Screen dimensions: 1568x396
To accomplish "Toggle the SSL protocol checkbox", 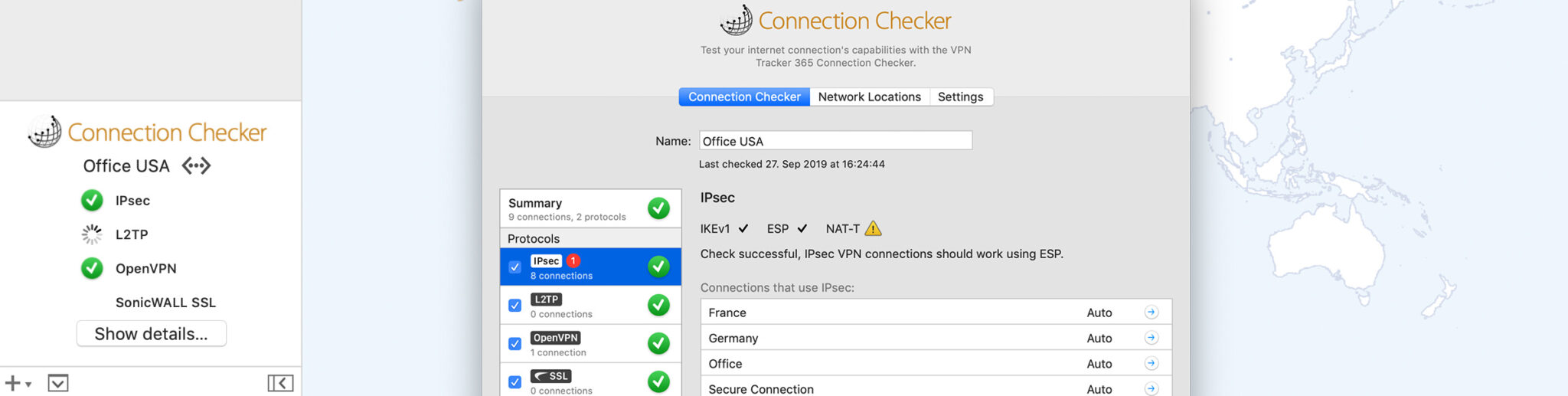I will [x=515, y=382].
